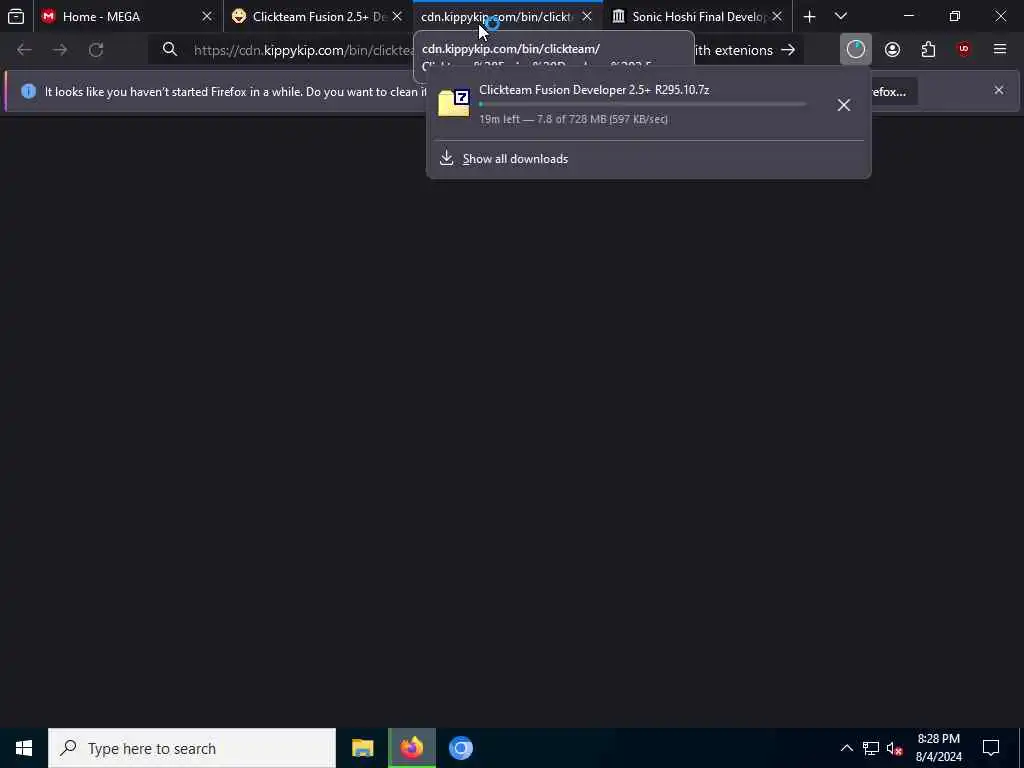The image size is (1024, 768).
Task: Close the Clickteam Fusion 2.5+ tab
Action: [397, 16]
